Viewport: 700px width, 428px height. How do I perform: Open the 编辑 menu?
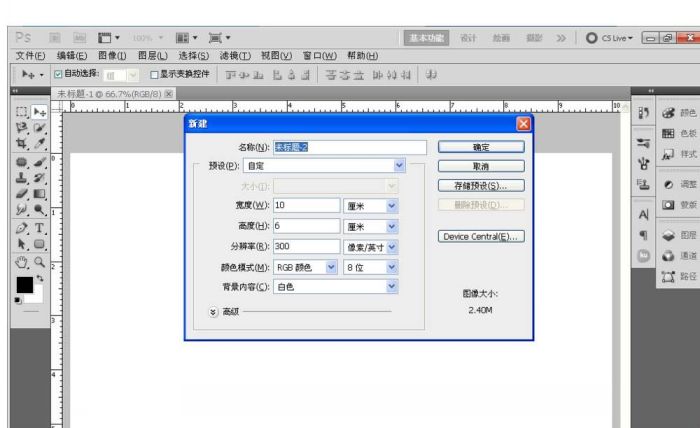pos(72,56)
